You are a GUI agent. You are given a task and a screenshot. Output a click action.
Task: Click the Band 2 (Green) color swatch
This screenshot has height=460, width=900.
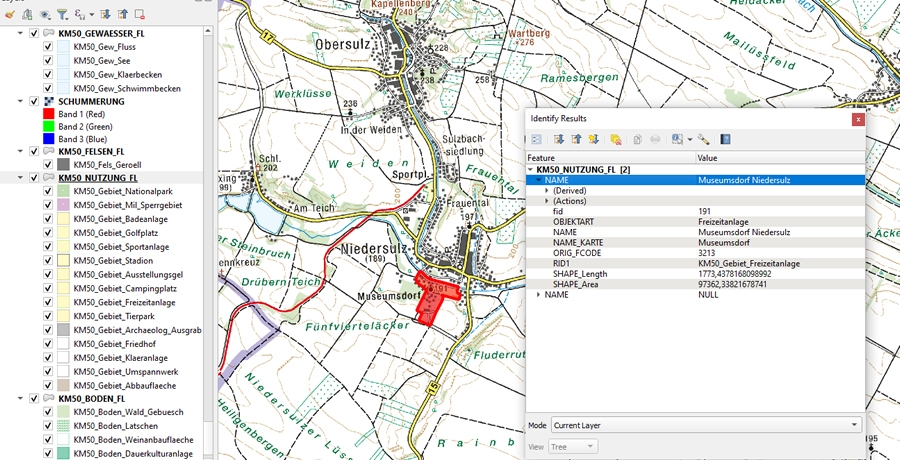(x=48, y=126)
